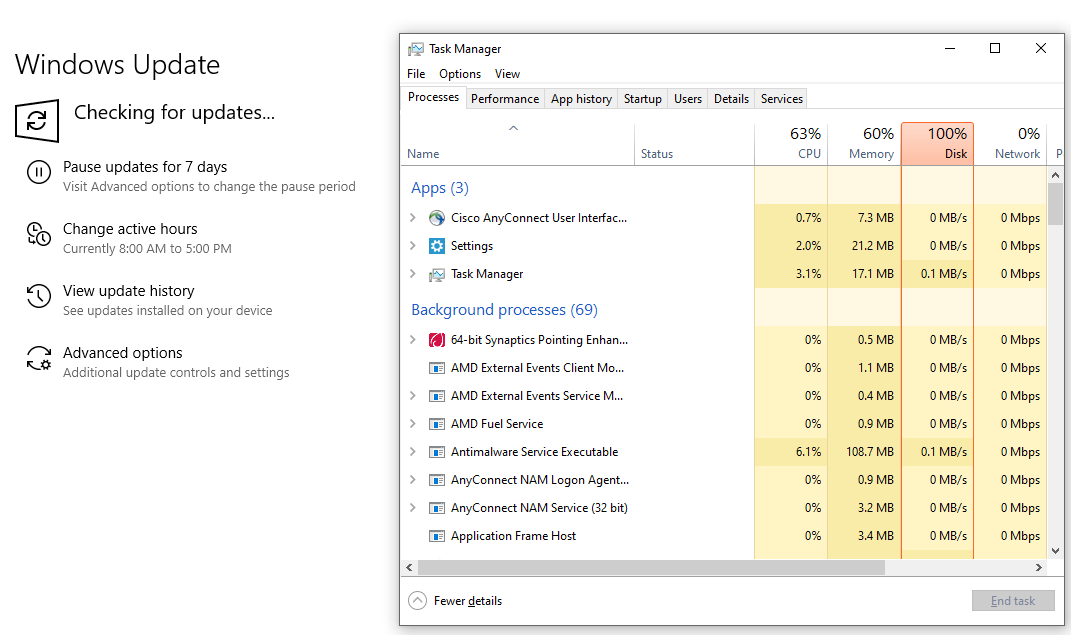The height and width of the screenshot is (635, 1071).
Task: Click the Windows Update refresh icon
Action: 37,121
